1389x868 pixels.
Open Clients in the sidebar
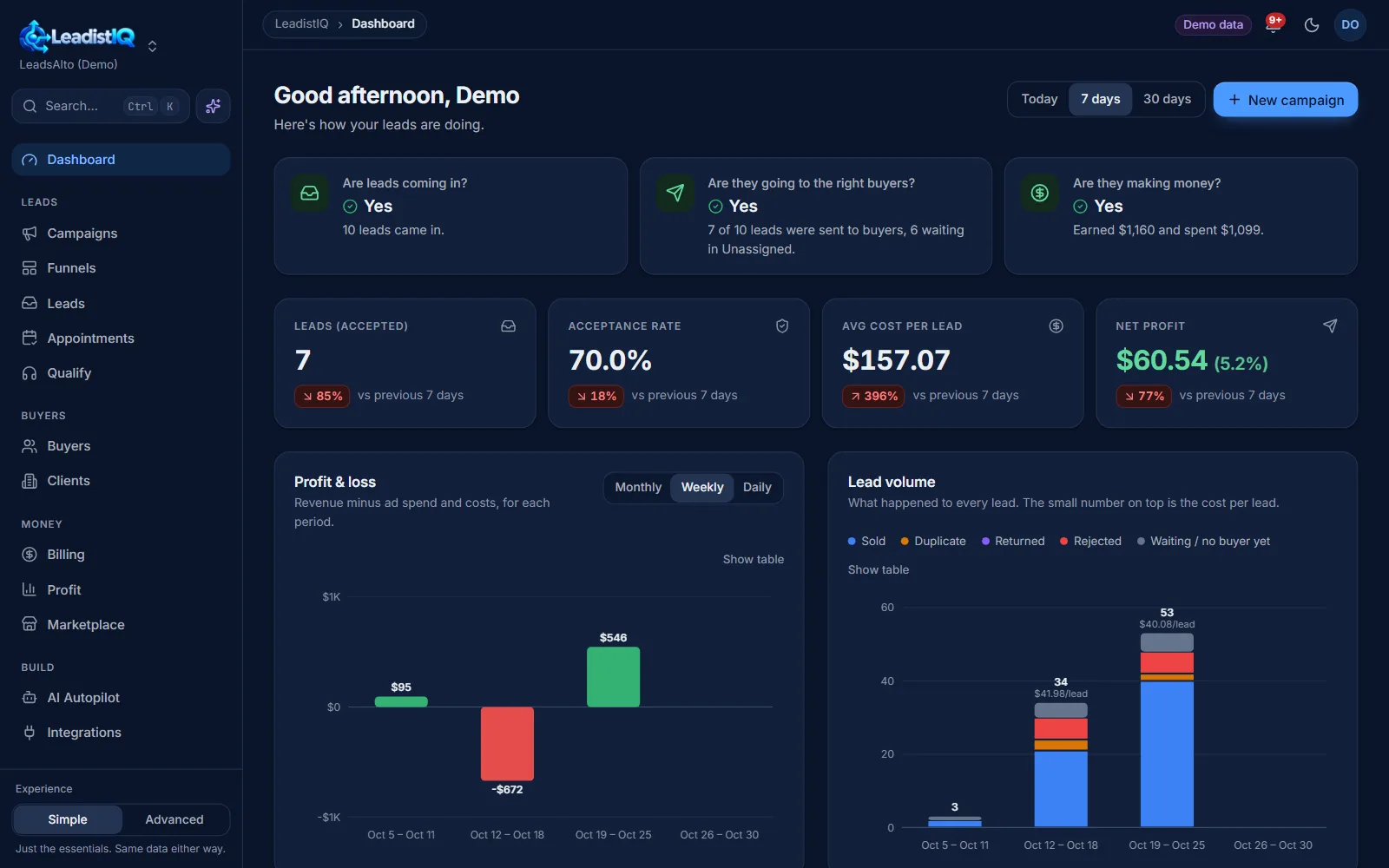point(121,481)
